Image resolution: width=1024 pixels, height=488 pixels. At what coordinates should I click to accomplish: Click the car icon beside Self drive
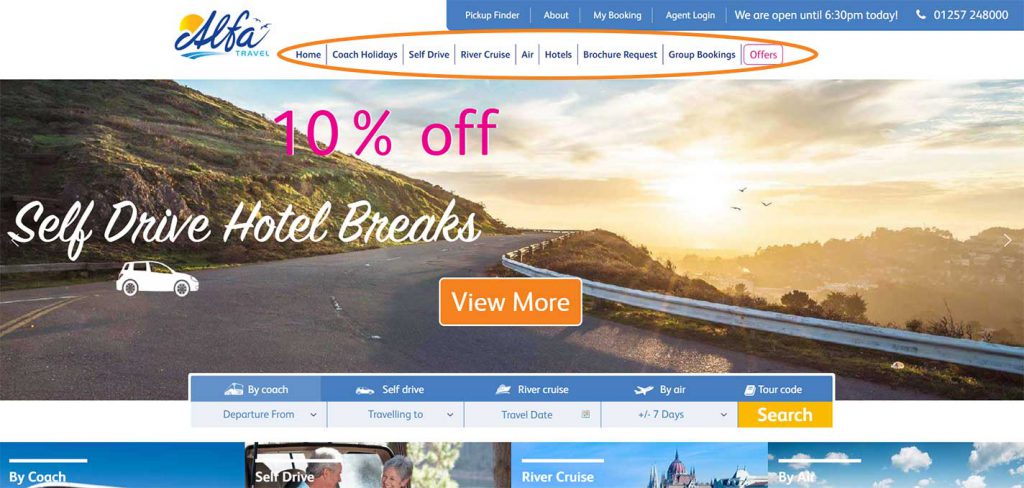pos(364,390)
